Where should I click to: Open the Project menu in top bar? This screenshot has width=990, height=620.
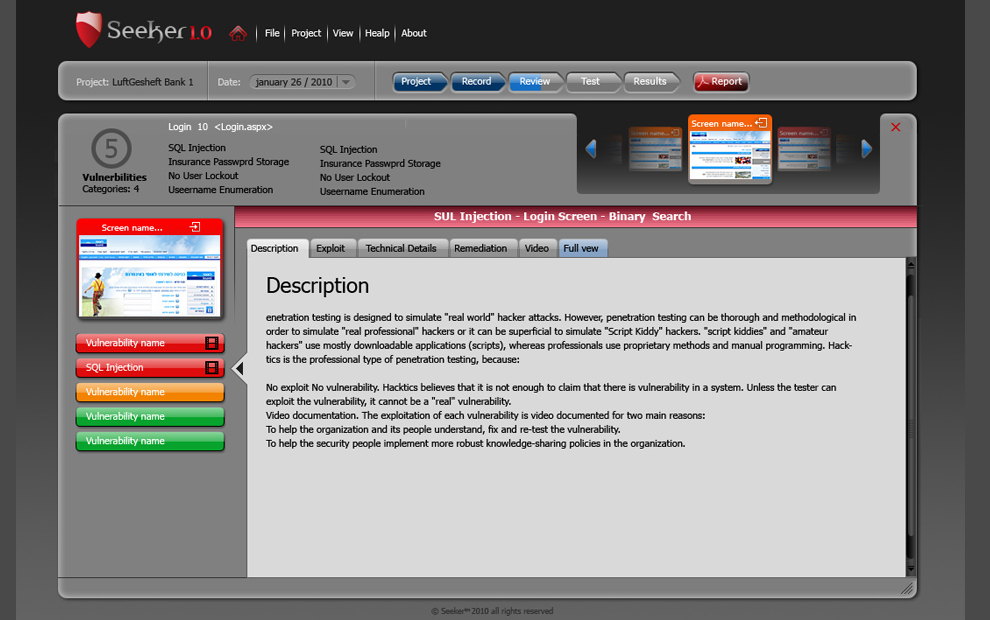[306, 33]
